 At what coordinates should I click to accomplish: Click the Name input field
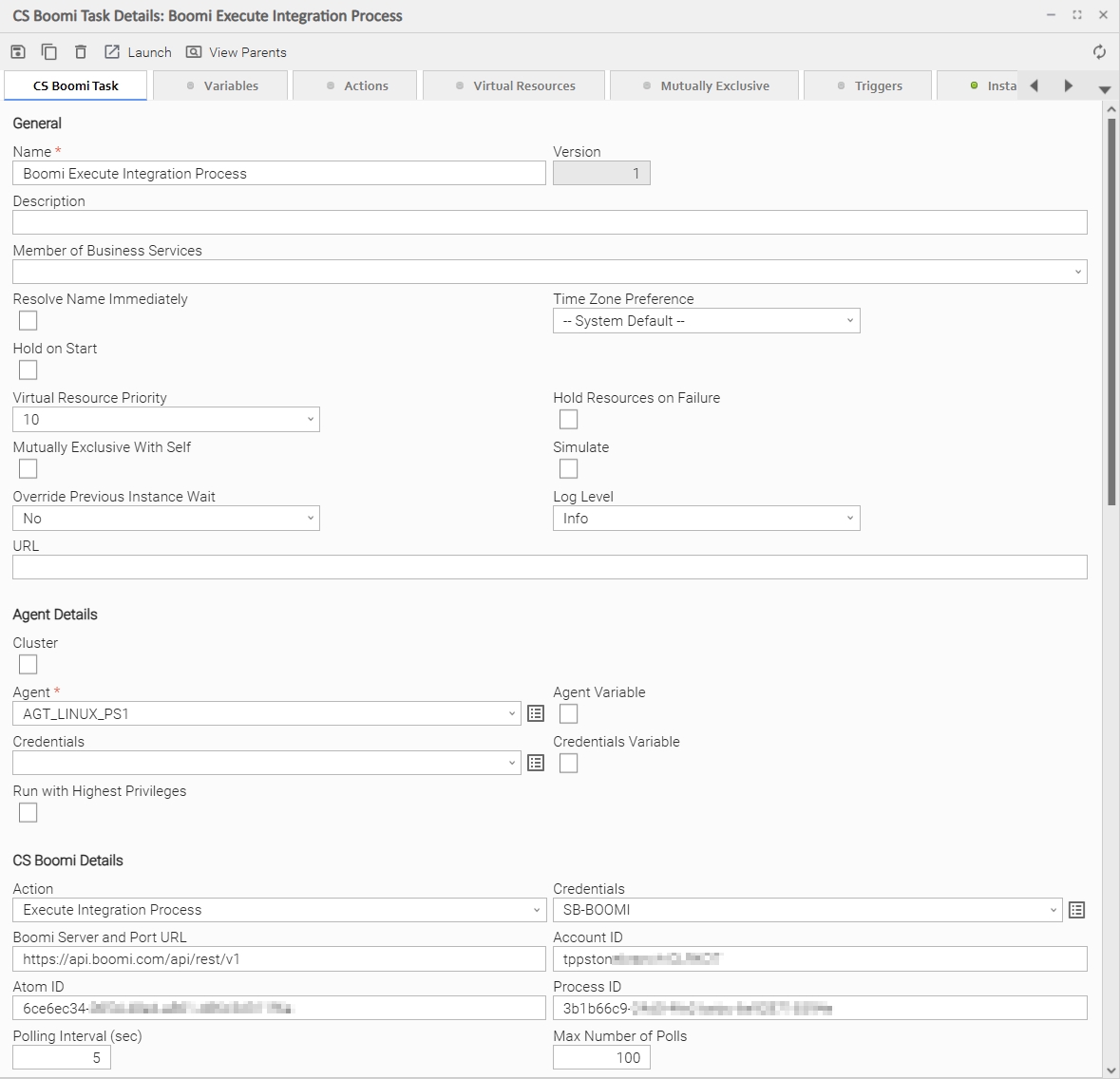(279, 174)
